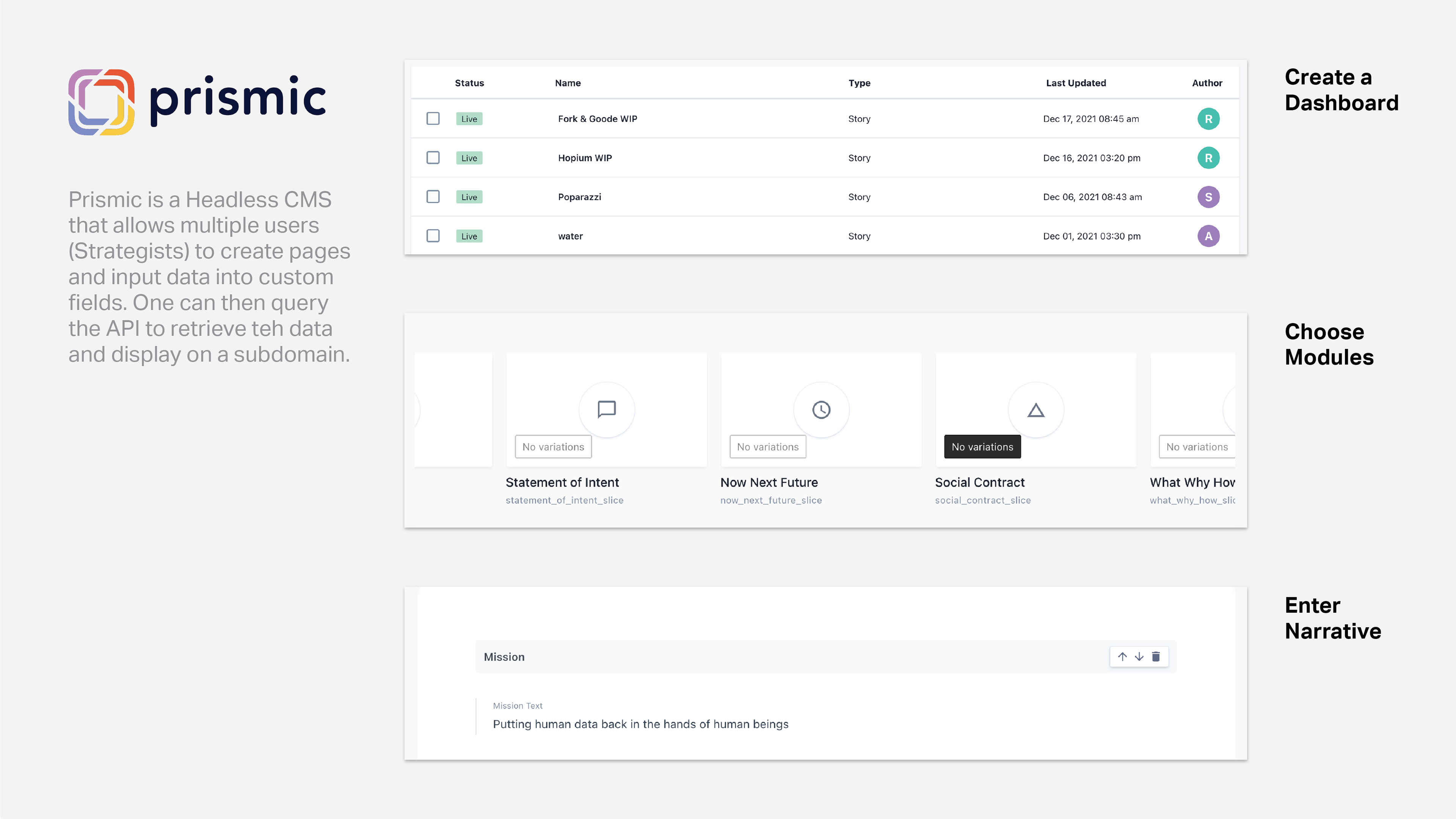Screen dimensions: 1456x819
Task: Click the R avatar on Hopium WIP row
Action: [1208, 158]
